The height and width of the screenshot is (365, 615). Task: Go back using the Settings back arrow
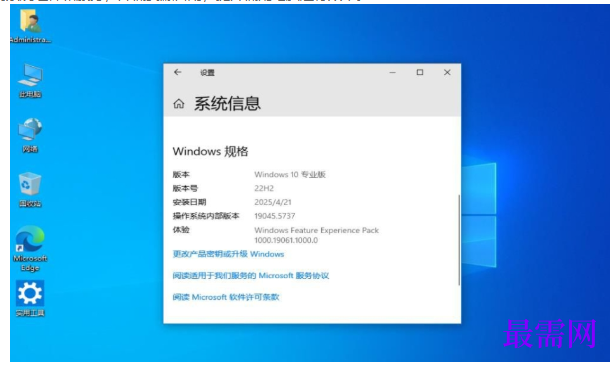pos(178,72)
